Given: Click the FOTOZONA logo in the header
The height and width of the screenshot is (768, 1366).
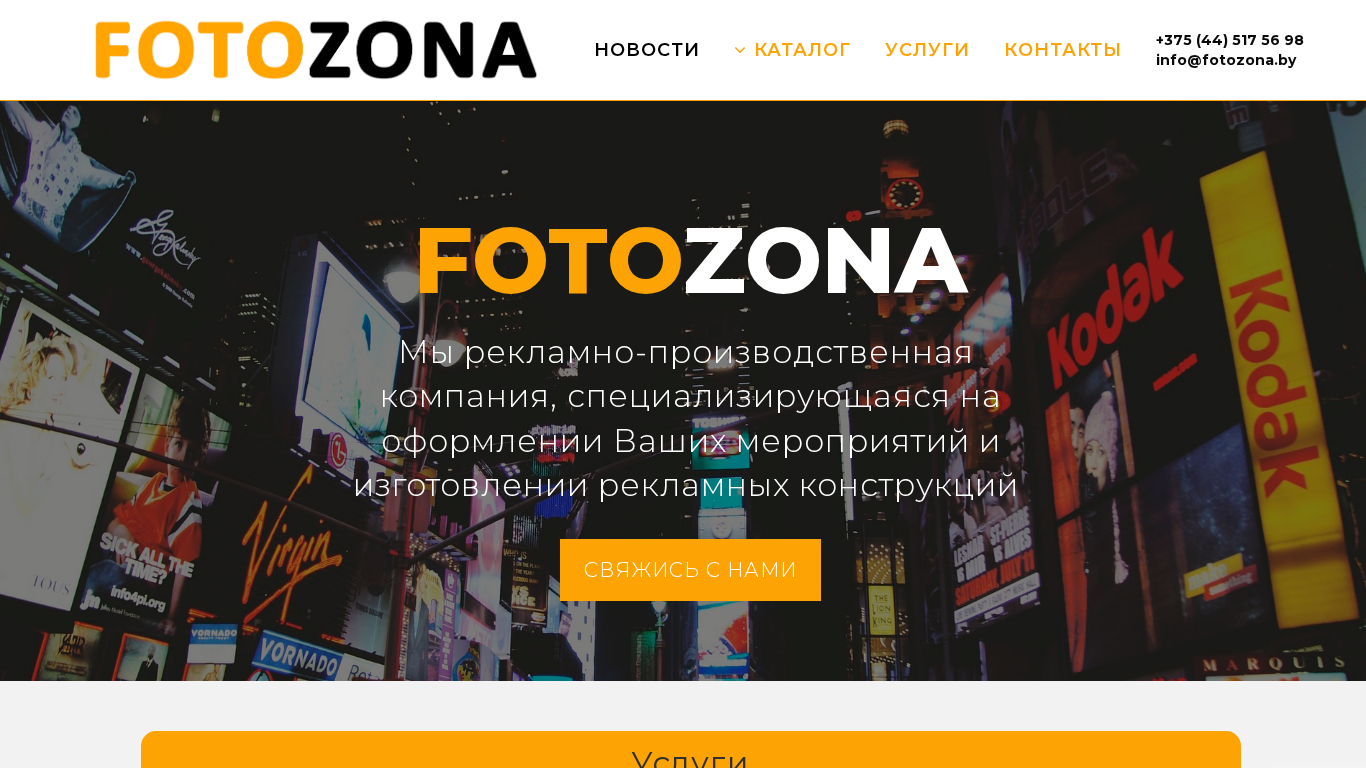Looking at the screenshot, I should [316, 50].
